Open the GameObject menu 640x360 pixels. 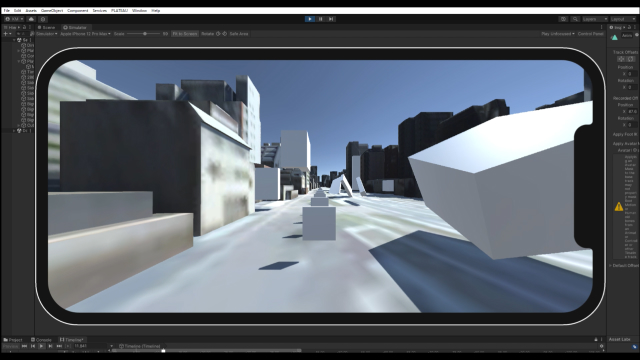(x=52, y=11)
